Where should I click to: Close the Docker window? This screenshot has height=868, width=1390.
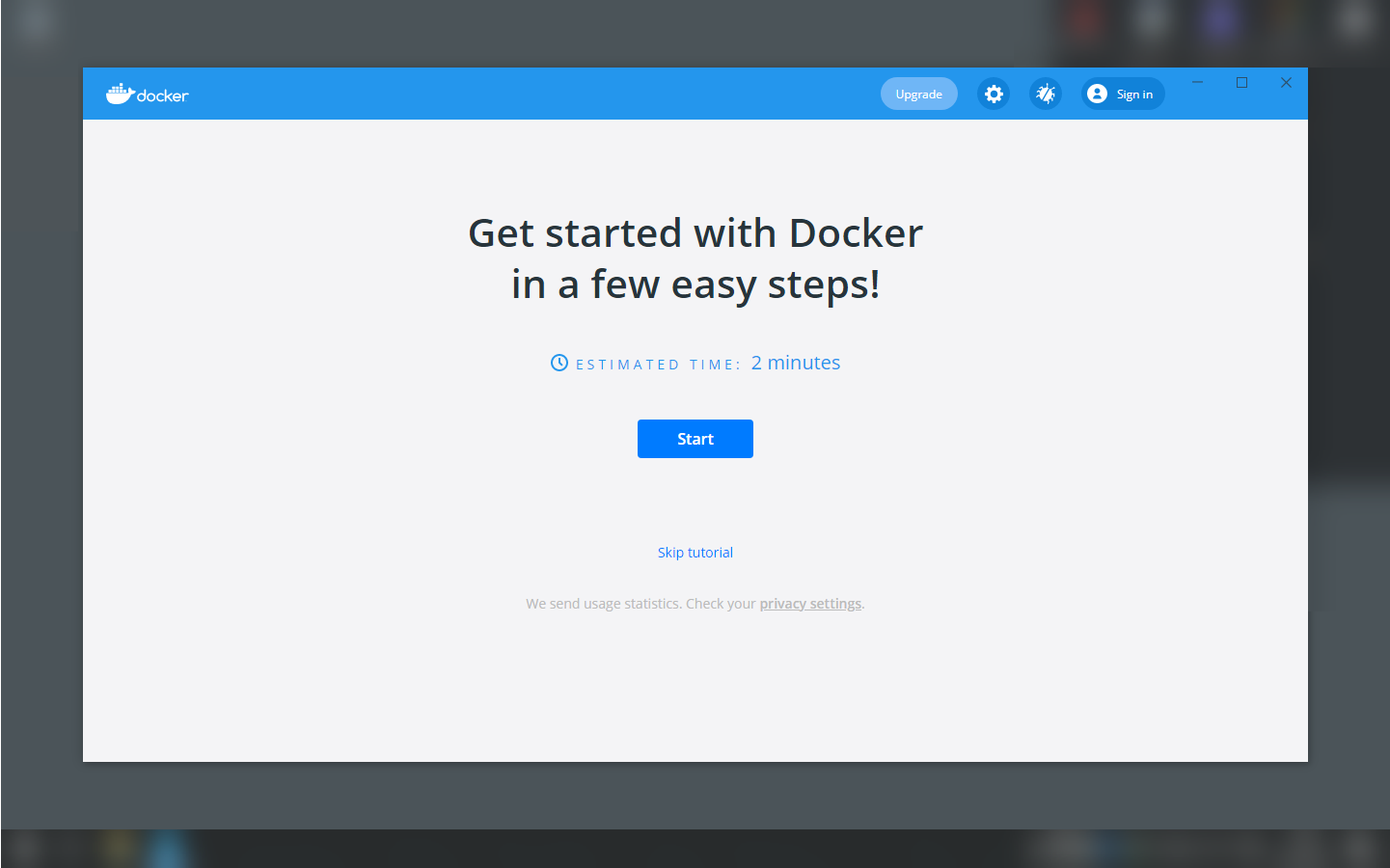pyautogui.click(x=1286, y=83)
